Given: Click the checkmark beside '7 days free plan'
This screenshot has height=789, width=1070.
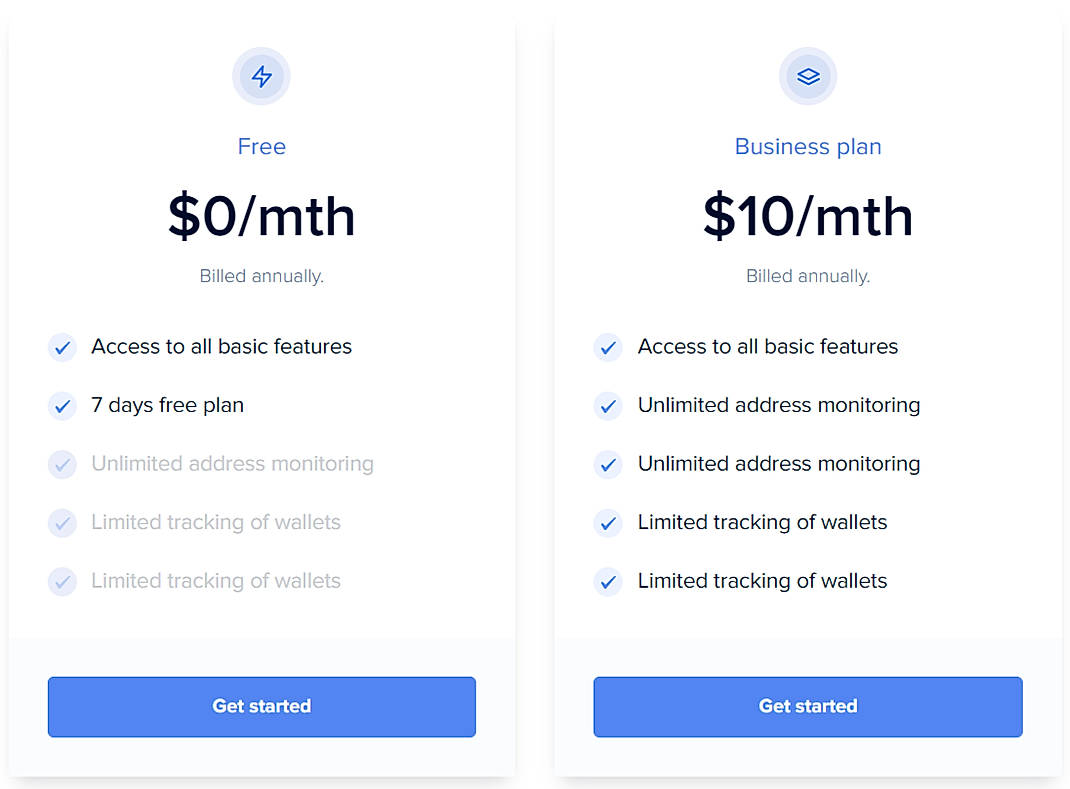Looking at the screenshot, I should (x=62, y=406).
